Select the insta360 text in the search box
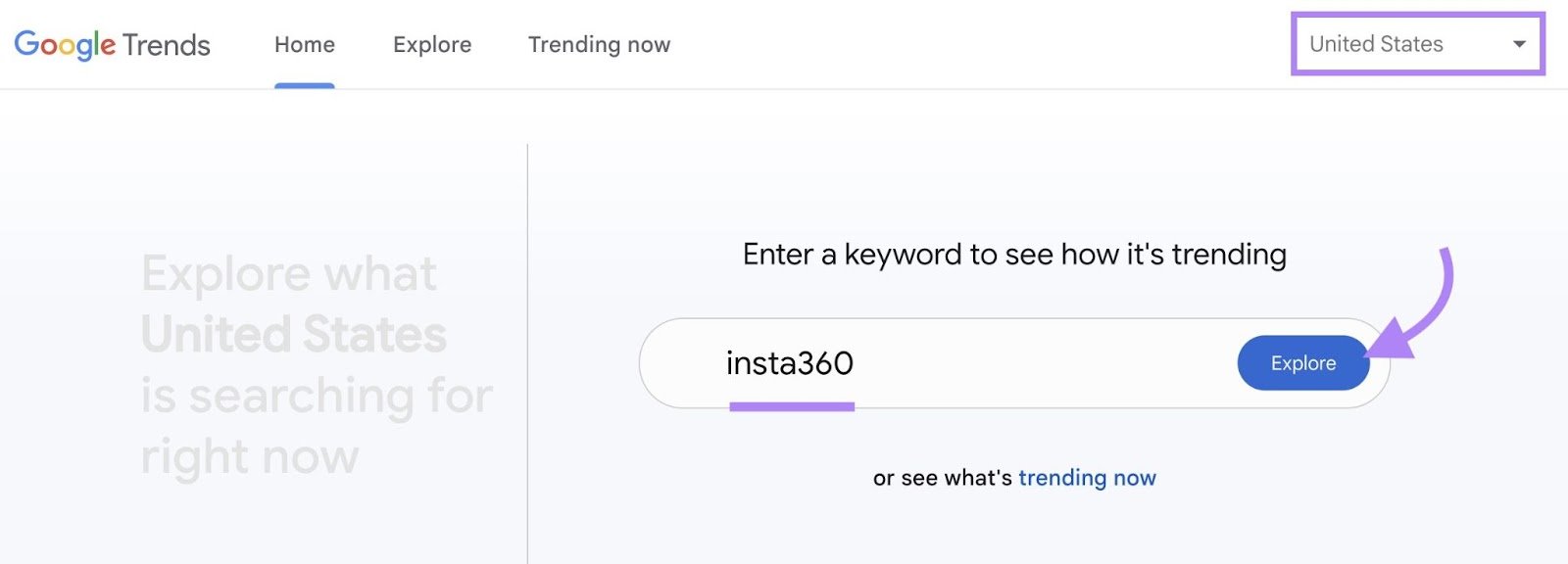The width and height of the screenshot is (1568, 564). point(790,363)
